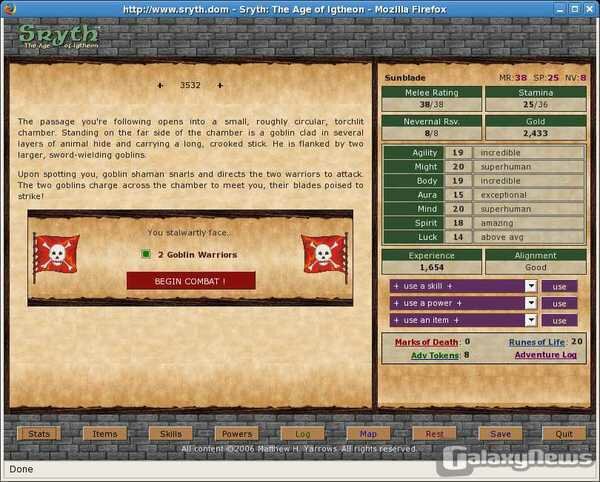Viewport: 600px width, 482px height.
Task: Open the 'use an item' dropdown
Action: click(463, 321)
